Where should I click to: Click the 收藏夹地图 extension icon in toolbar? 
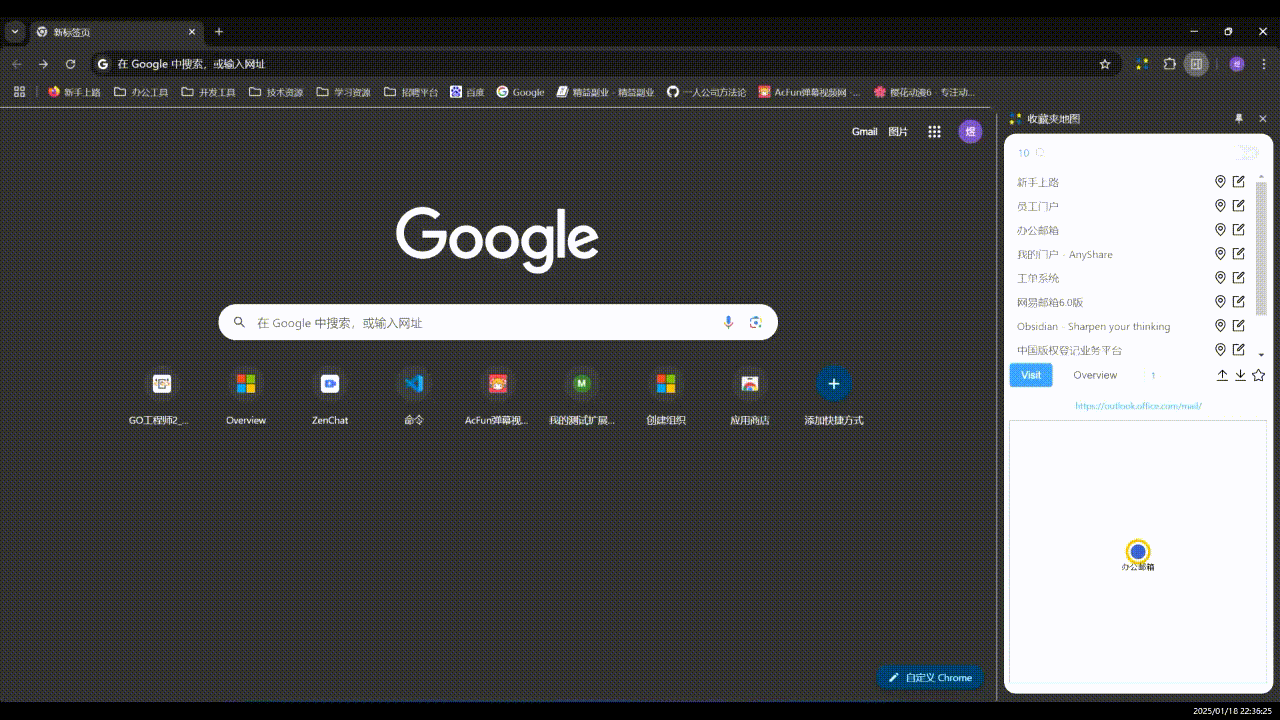point(1141,64)
